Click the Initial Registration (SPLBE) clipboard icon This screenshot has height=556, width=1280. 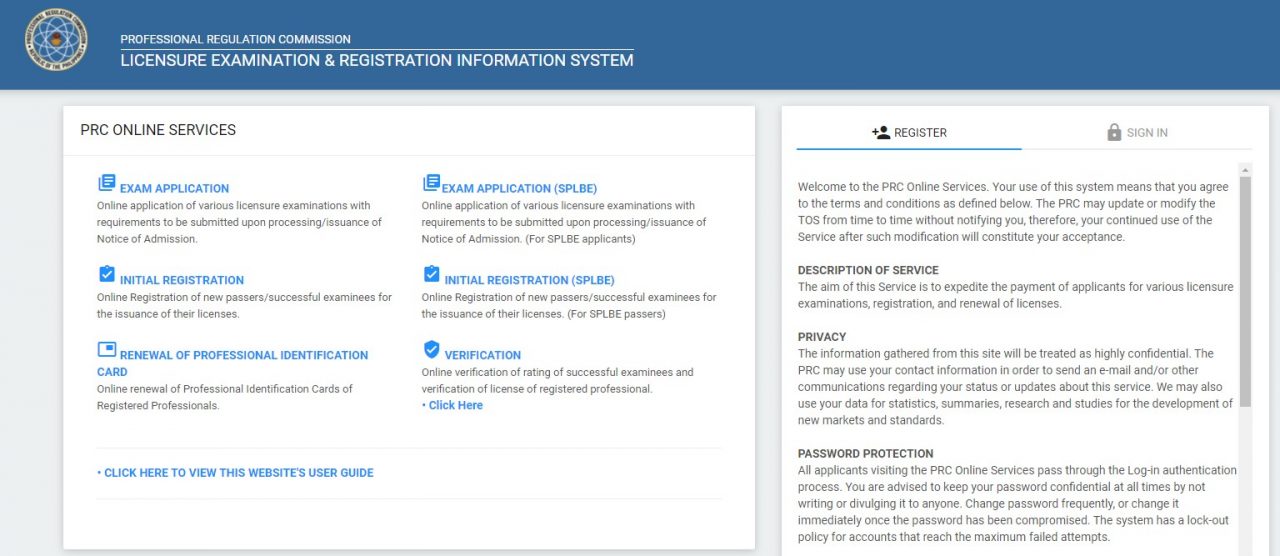pos(431,274)
